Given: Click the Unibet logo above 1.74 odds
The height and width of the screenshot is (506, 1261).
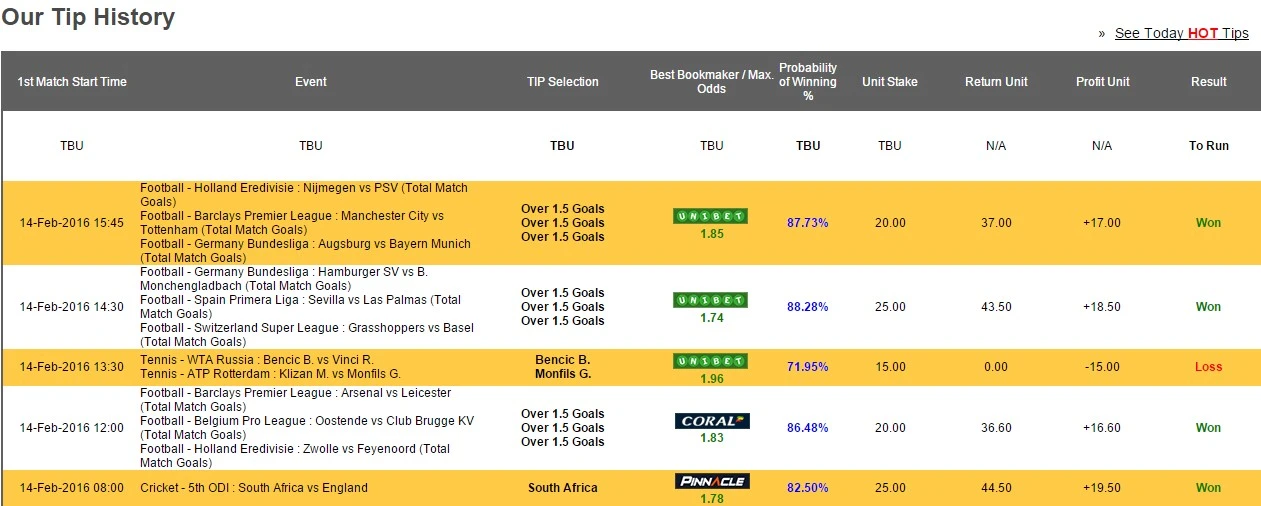Looking at the screenshot, I should pos(710,300).
